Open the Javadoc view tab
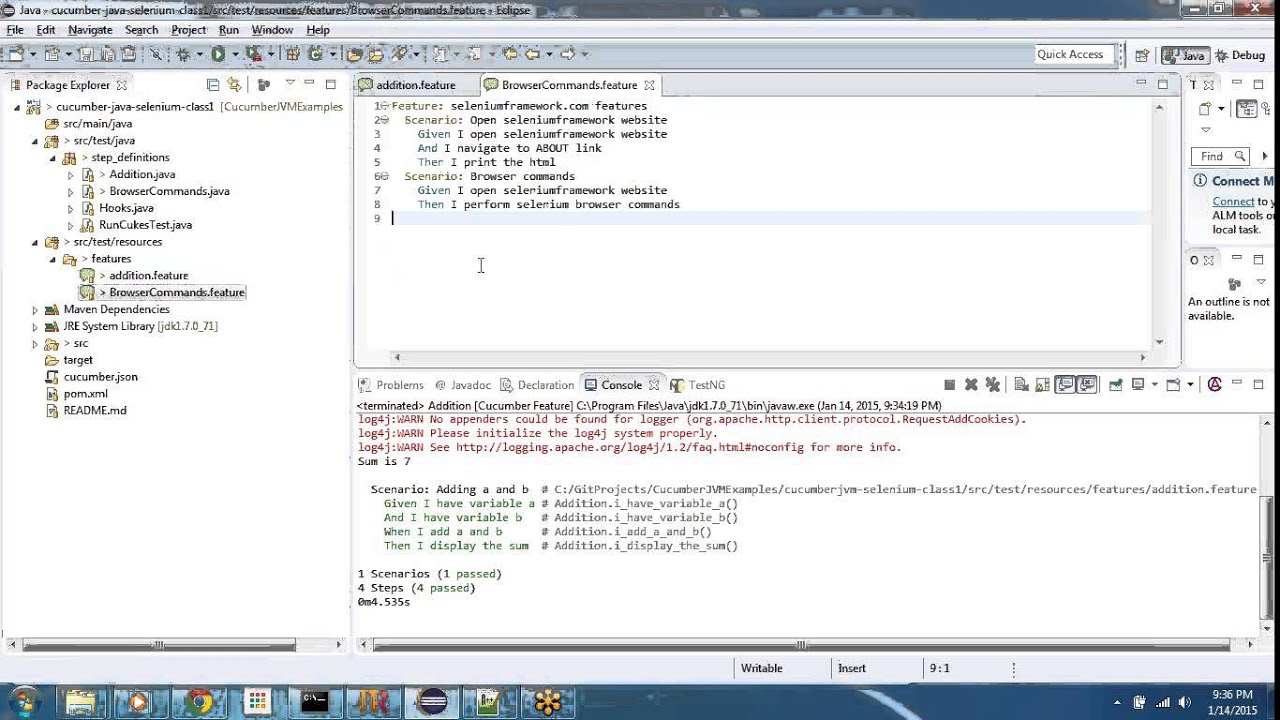1280x720 pixels. 462,385
